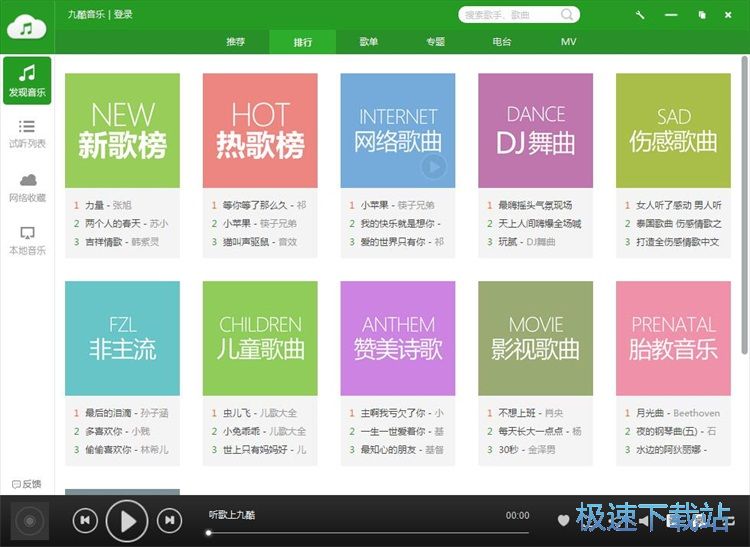Play previous track button
Image resolution: width=750 pixels, height=547 pixels.
coord(85,520)
